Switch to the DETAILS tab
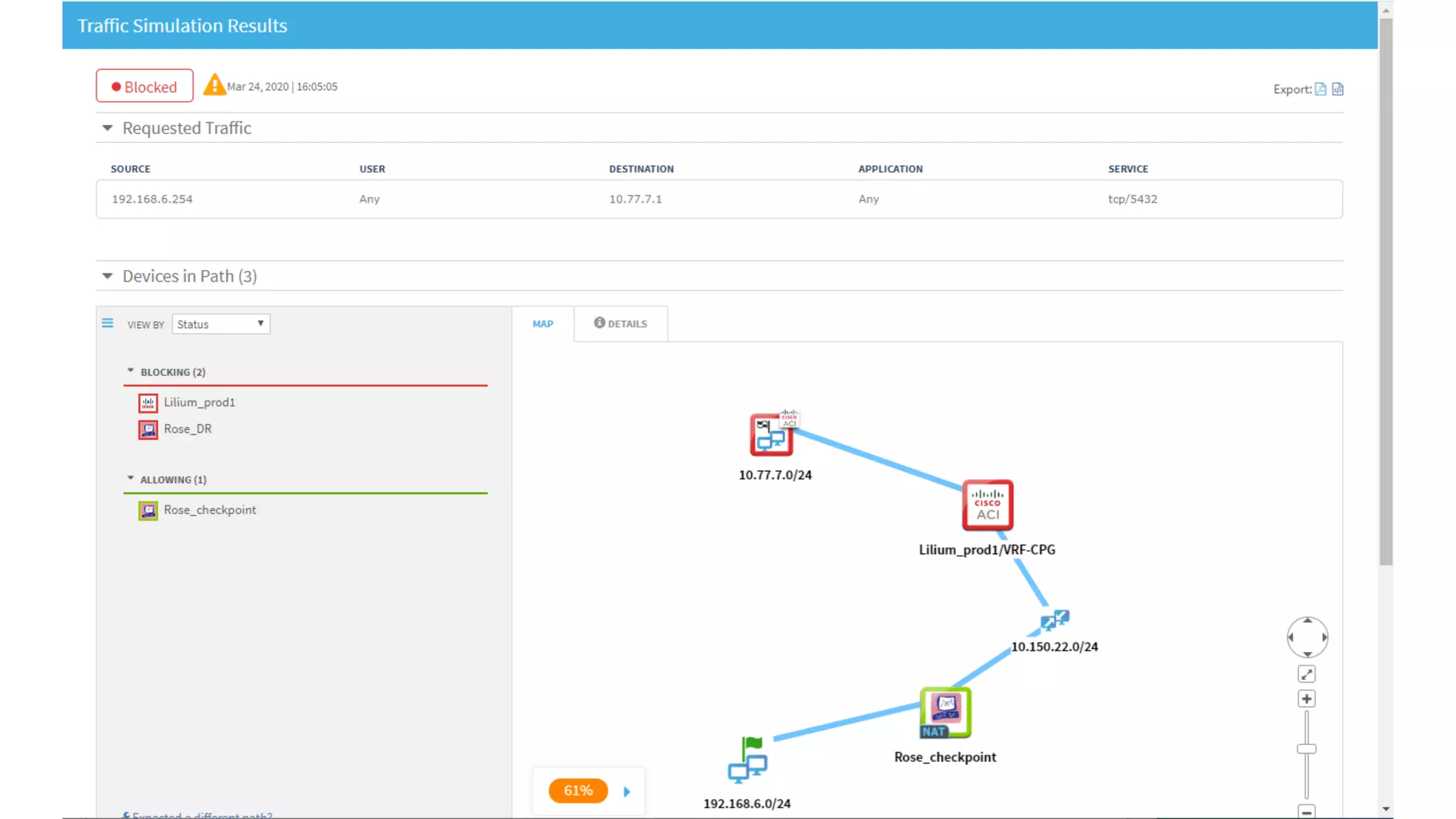The width and height of the screenshot is (1456, 819). [621, 323]
